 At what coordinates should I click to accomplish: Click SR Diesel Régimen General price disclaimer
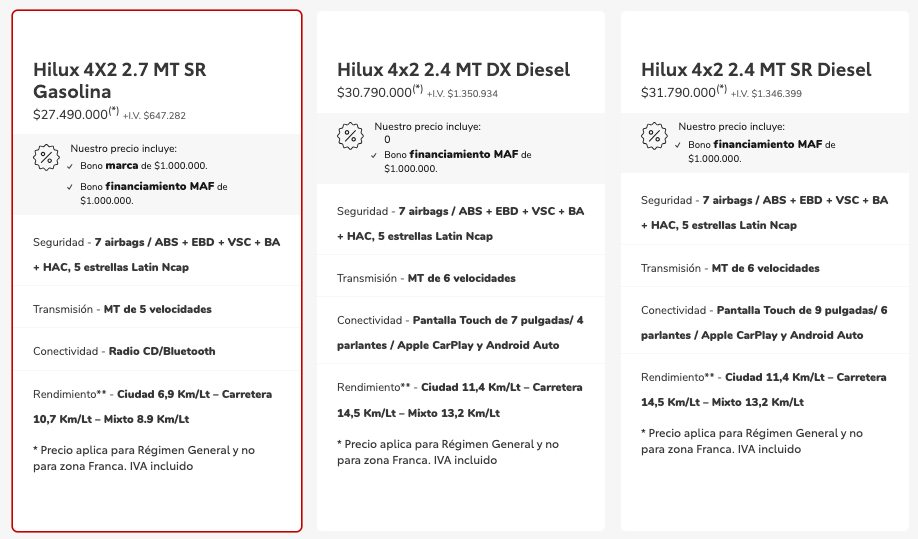point(752,441)
